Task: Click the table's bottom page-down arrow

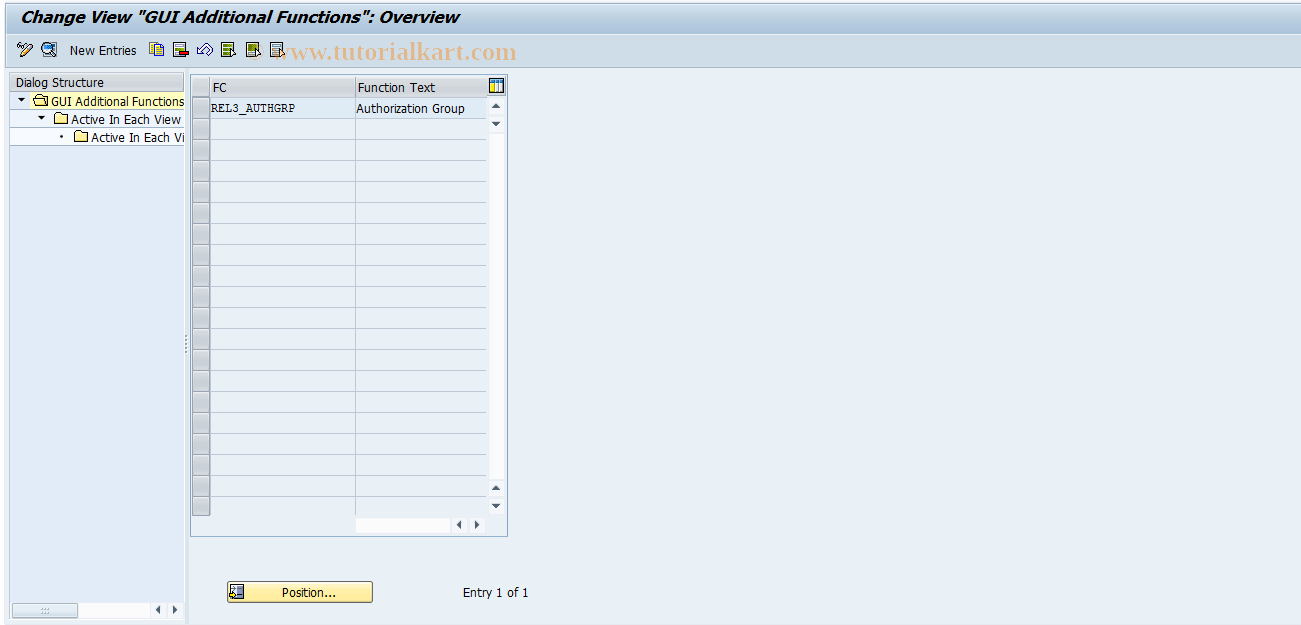Action: click(x=496, y=506)
